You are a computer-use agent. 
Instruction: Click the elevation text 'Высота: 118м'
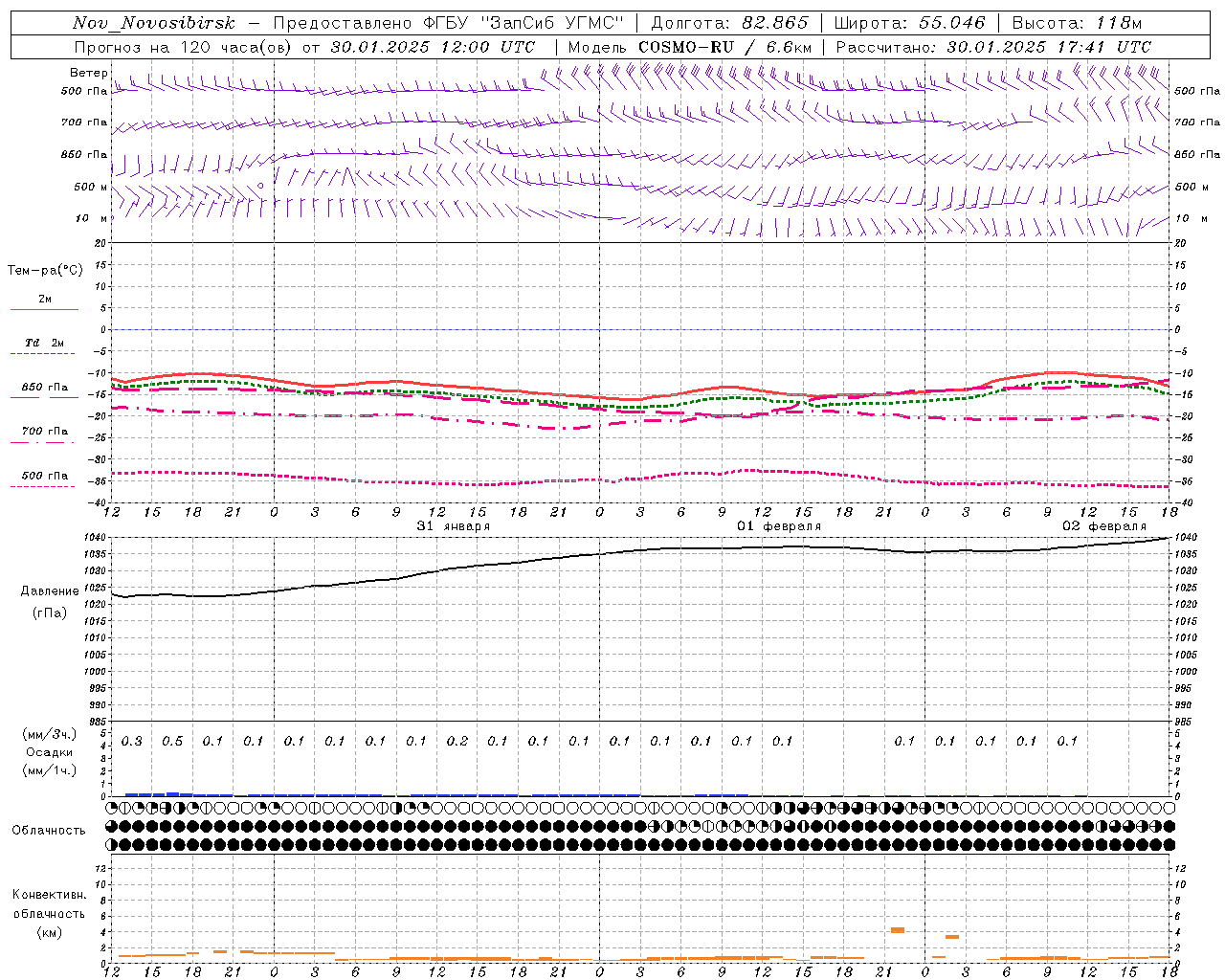(1077, 23)
